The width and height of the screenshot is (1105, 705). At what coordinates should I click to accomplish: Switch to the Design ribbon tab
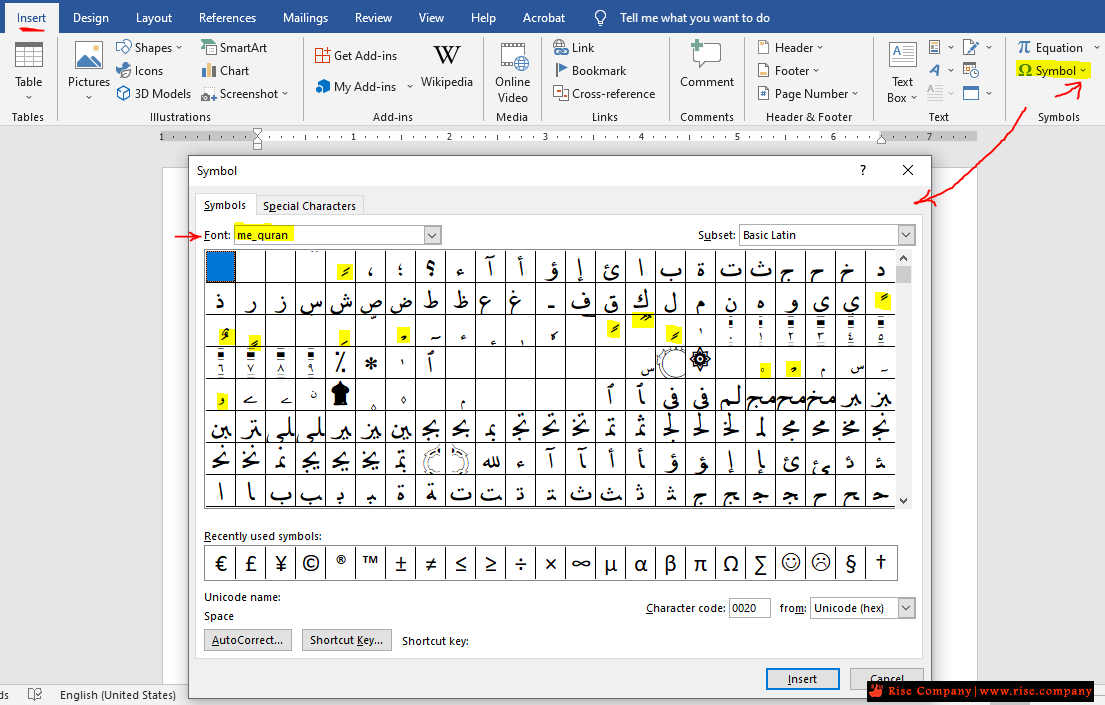click(91, 18)
